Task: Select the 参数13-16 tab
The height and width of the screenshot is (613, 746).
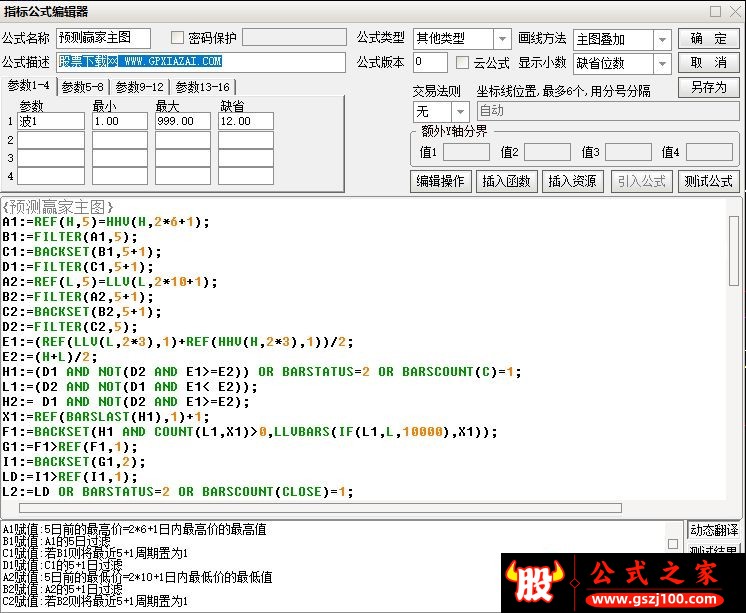Action: (x=202, y=88)
